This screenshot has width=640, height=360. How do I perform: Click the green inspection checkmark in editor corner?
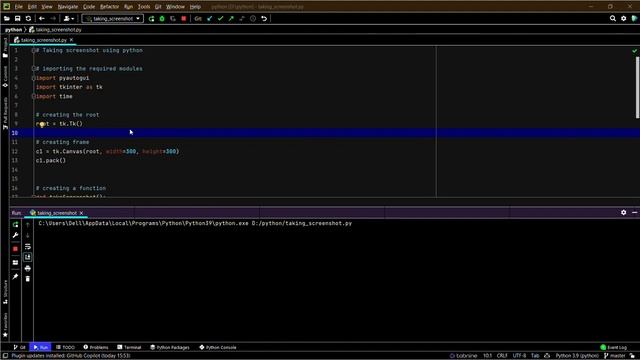click(634, 51)
